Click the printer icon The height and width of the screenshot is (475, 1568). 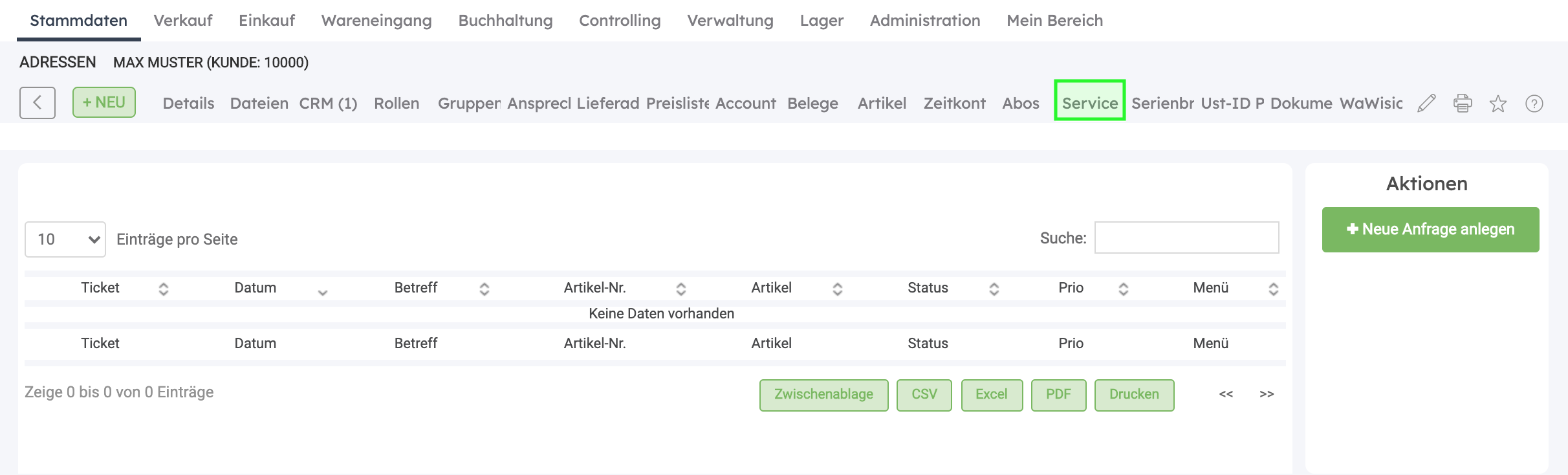point(1463,104)
